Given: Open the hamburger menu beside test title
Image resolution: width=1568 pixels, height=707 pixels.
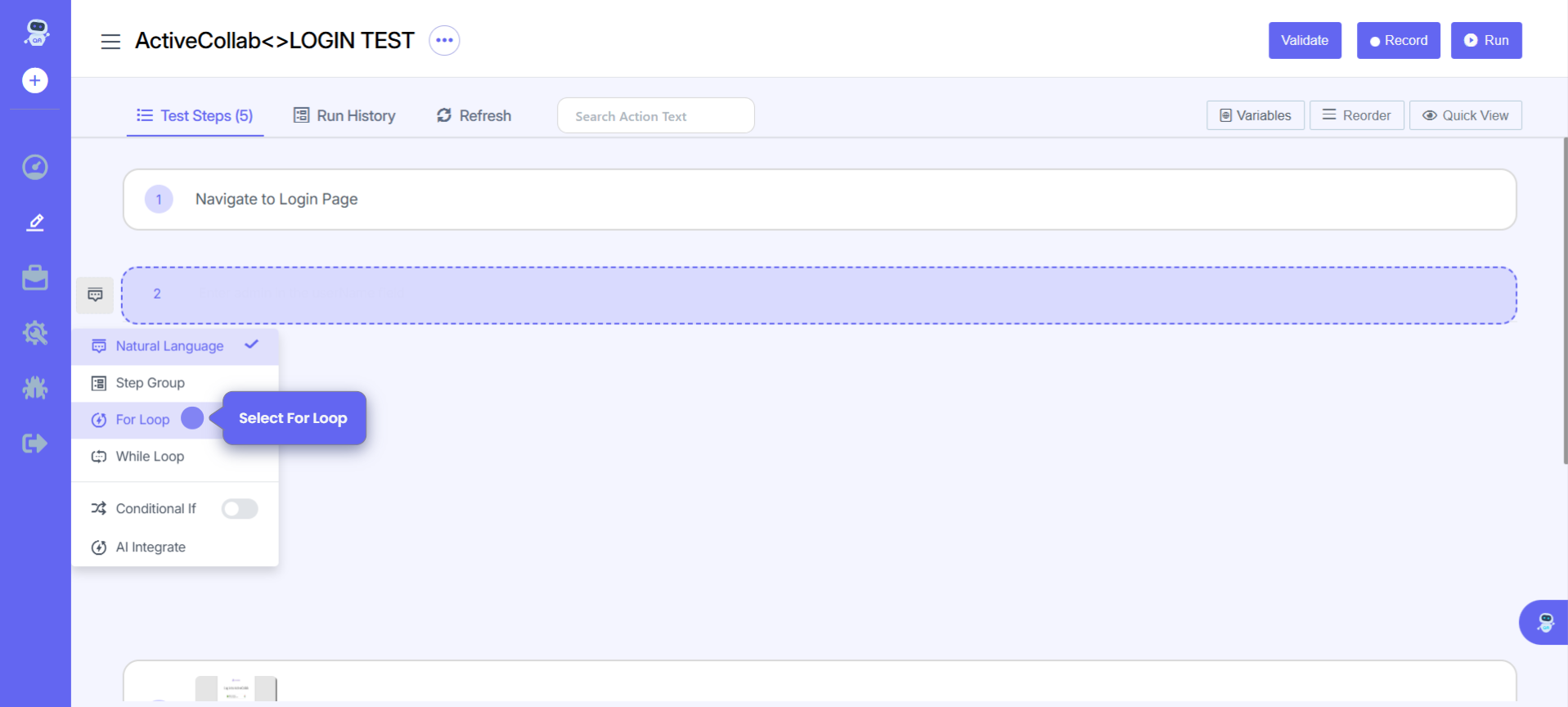Looking at the screenshot, I should [110, 41].
